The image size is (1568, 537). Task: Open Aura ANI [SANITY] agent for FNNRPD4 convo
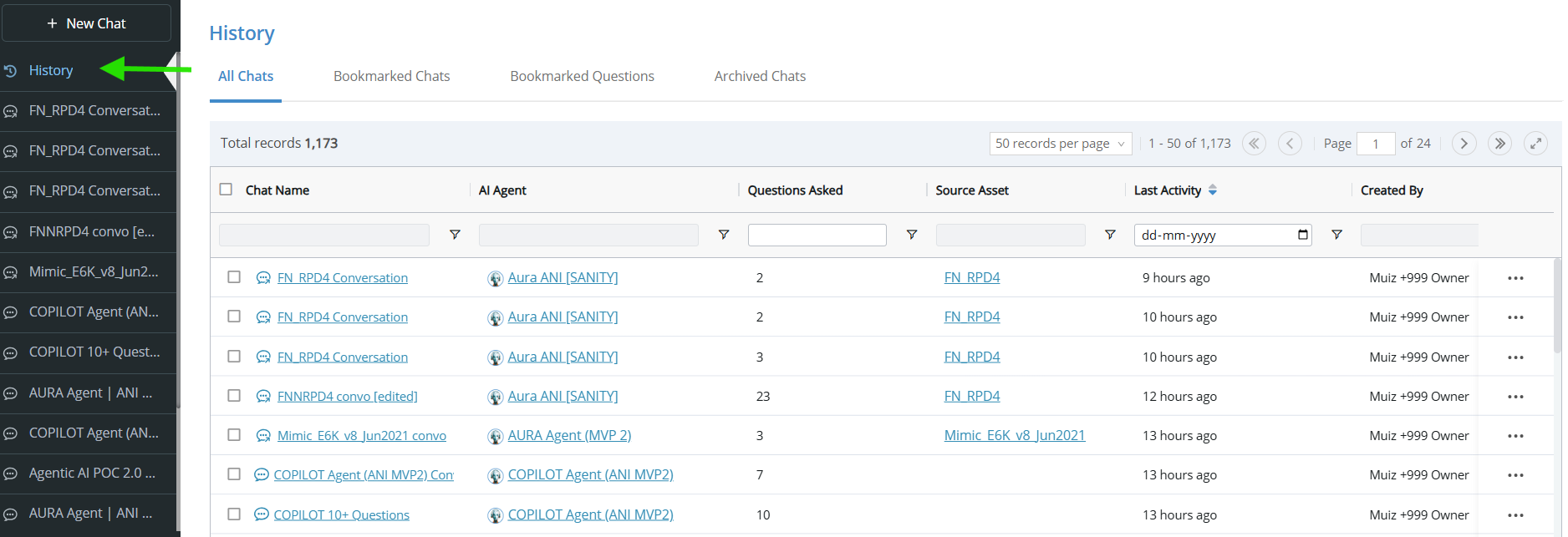(x=563, y=396)
